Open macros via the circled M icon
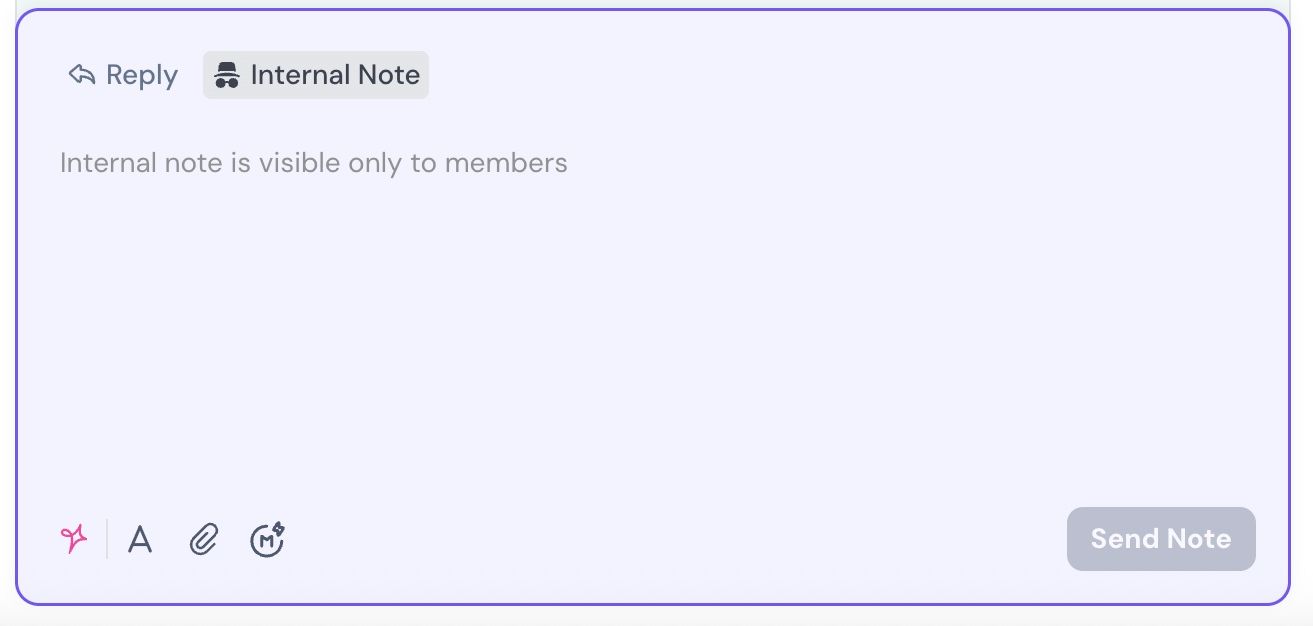Viewport: 1313px width, 626px height. coord(267,540)
